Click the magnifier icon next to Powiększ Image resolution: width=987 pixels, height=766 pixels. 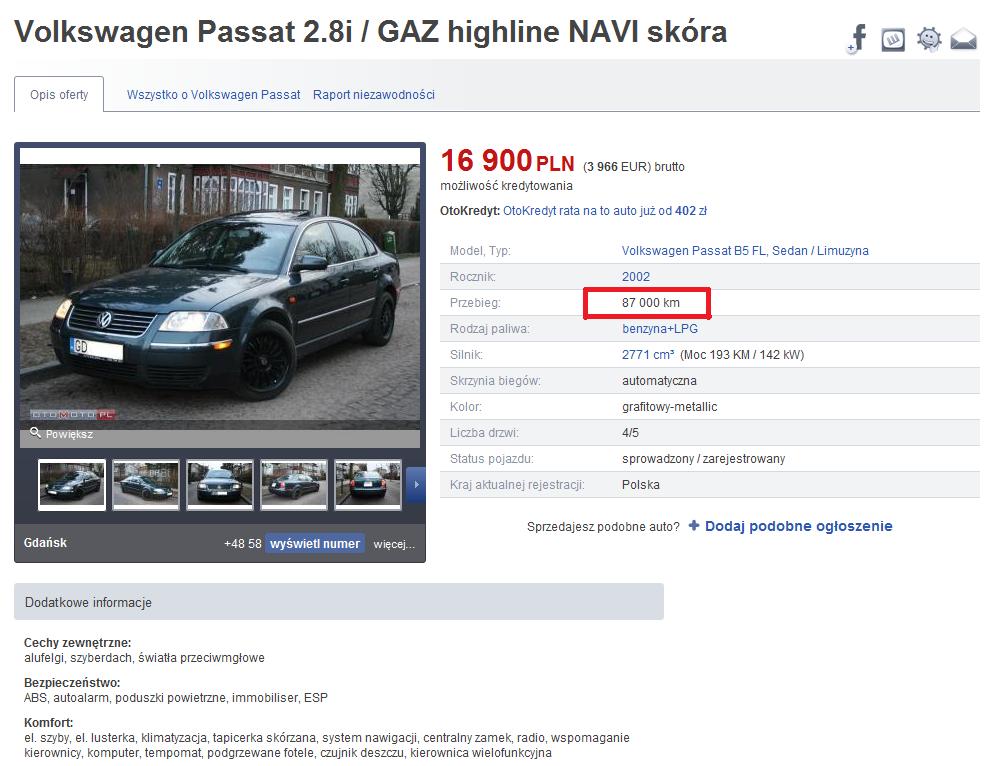coord(35,432)
